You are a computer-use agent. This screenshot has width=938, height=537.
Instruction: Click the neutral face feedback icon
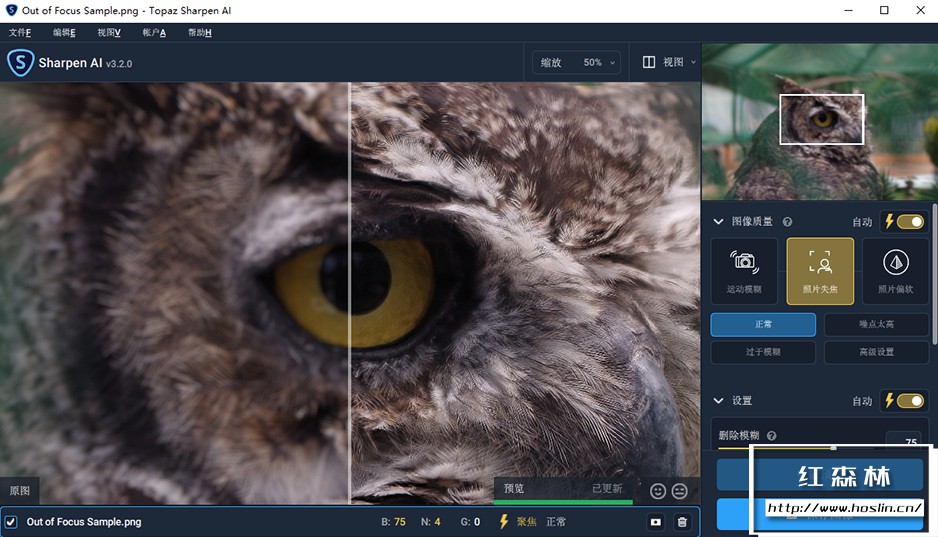[680, 491]
